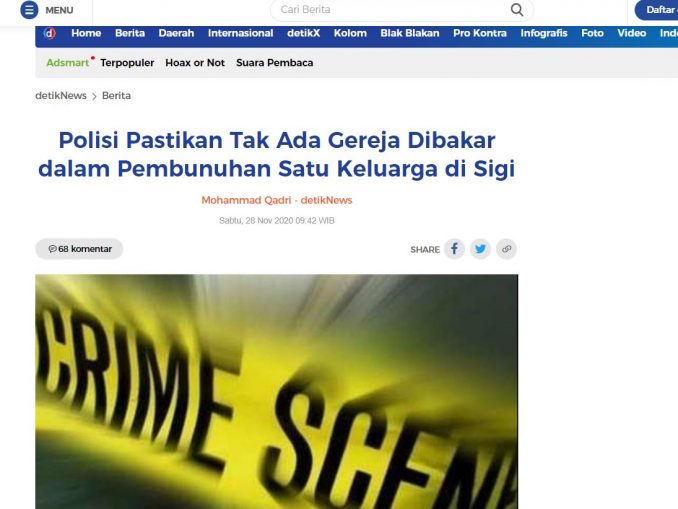Focus the Cari Berita search field

click(x=391, y=10)
